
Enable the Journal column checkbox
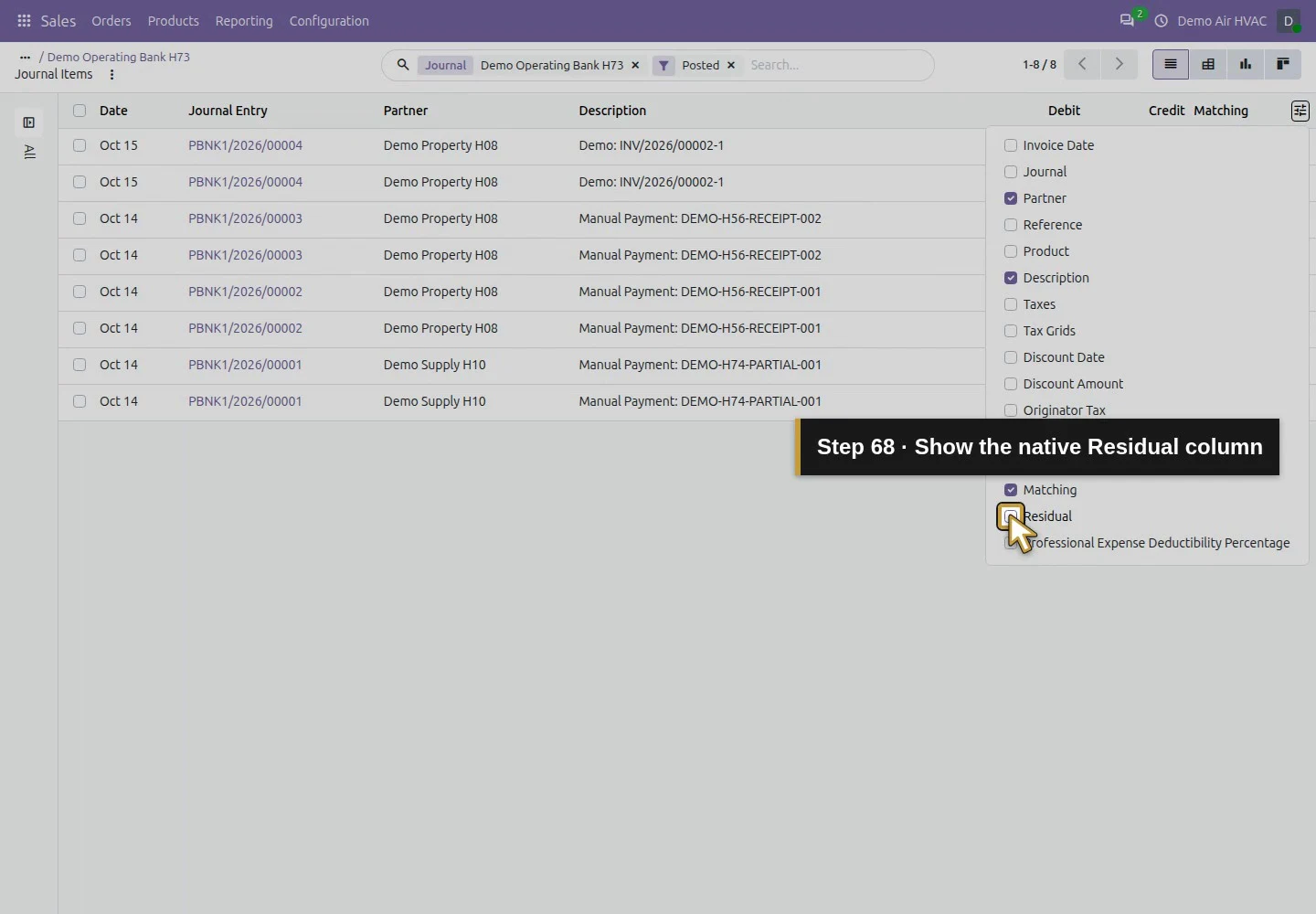coord(1011,172)
